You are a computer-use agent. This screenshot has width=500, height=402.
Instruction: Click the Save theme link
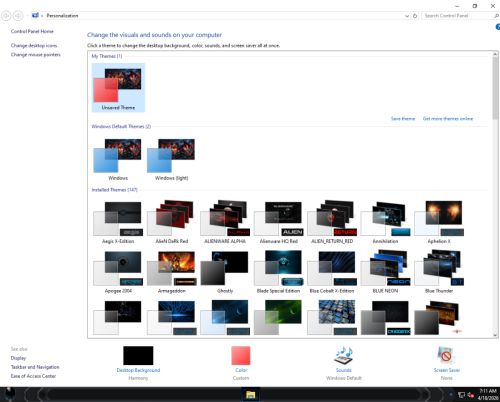[403, 119]
